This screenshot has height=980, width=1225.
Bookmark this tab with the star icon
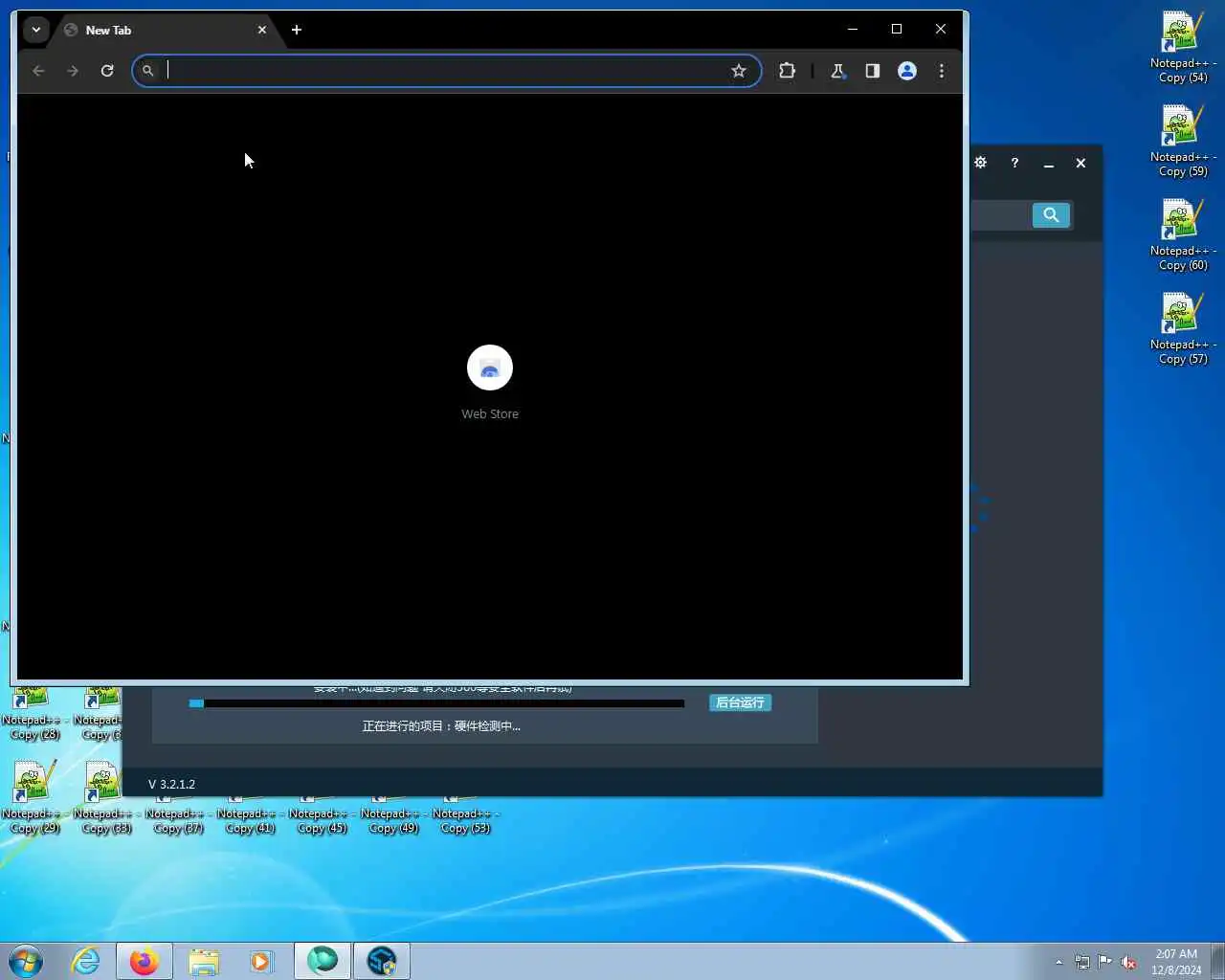tap(739, 71)
